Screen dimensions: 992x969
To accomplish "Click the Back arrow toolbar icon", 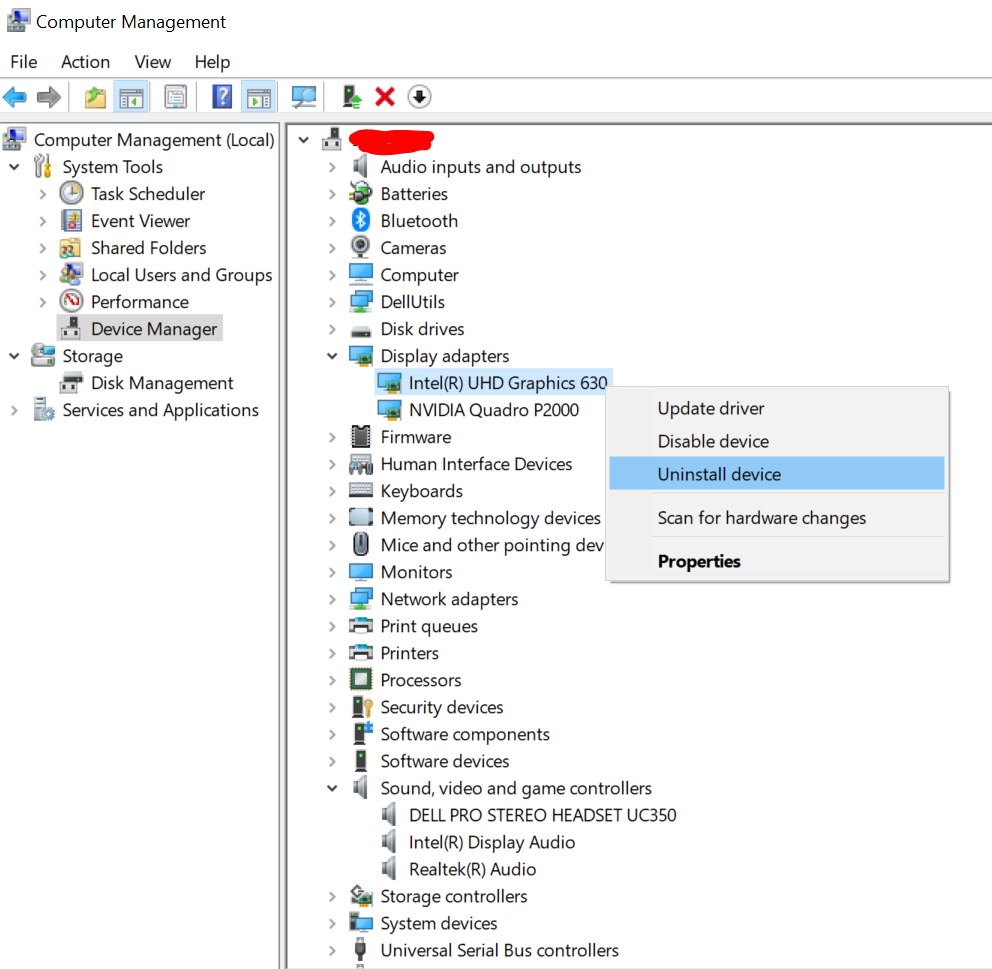I will coord(15,97).
